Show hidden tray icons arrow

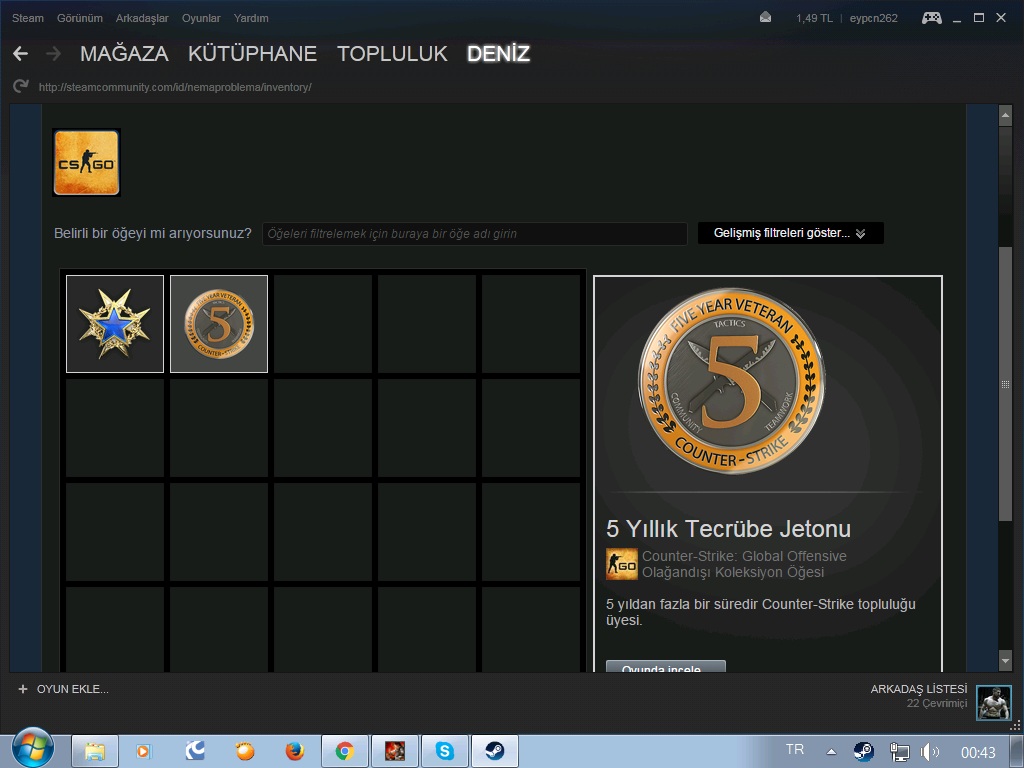(831, 752)
